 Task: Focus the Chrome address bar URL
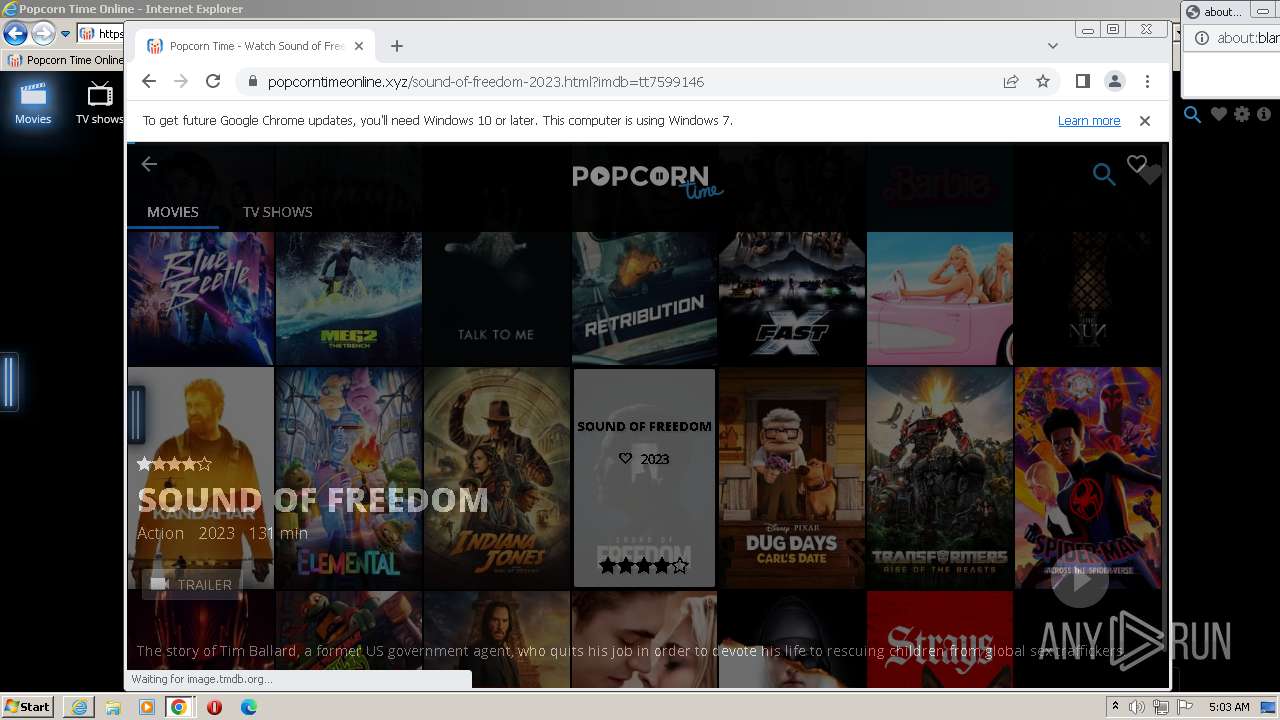pos(486,82)
